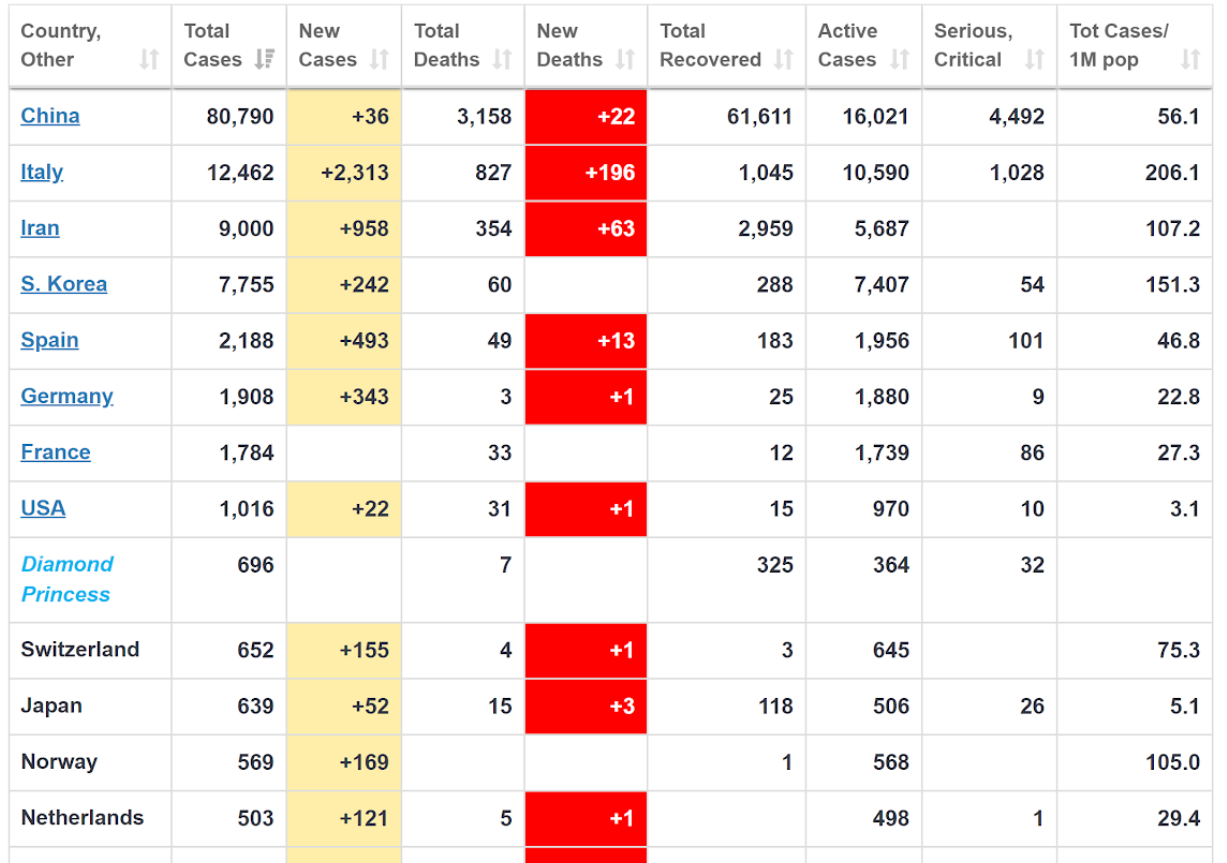
Task: Open the USA country link
Action: 43,508
